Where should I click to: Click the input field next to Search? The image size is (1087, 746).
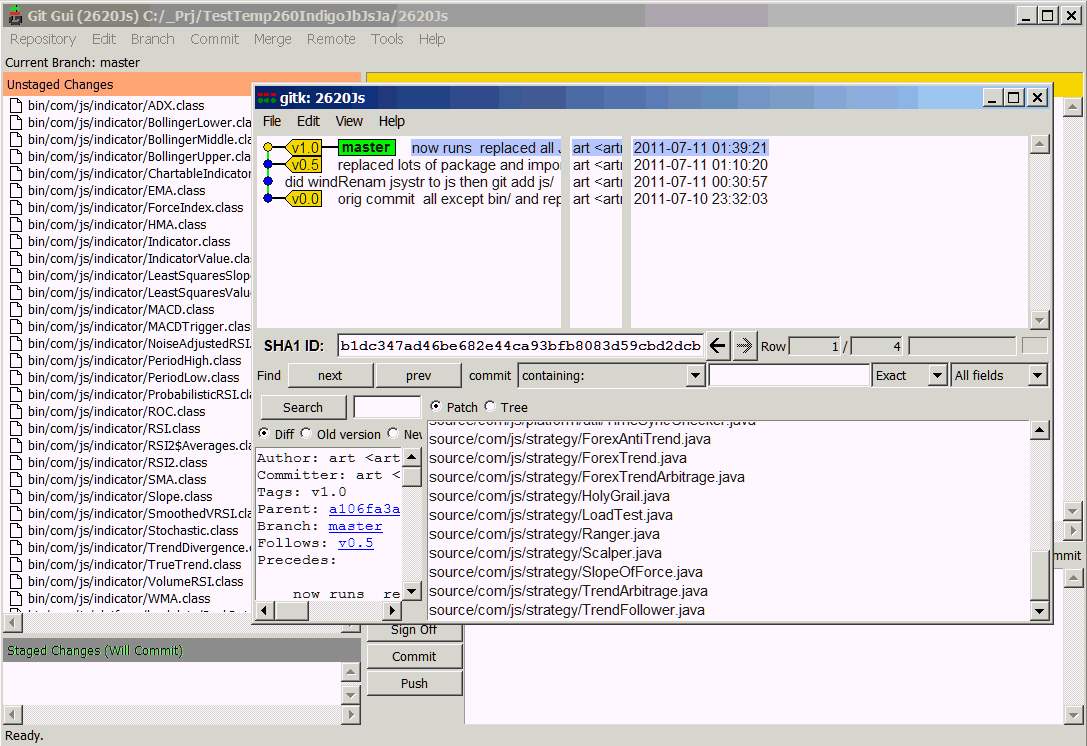point(387,407)
